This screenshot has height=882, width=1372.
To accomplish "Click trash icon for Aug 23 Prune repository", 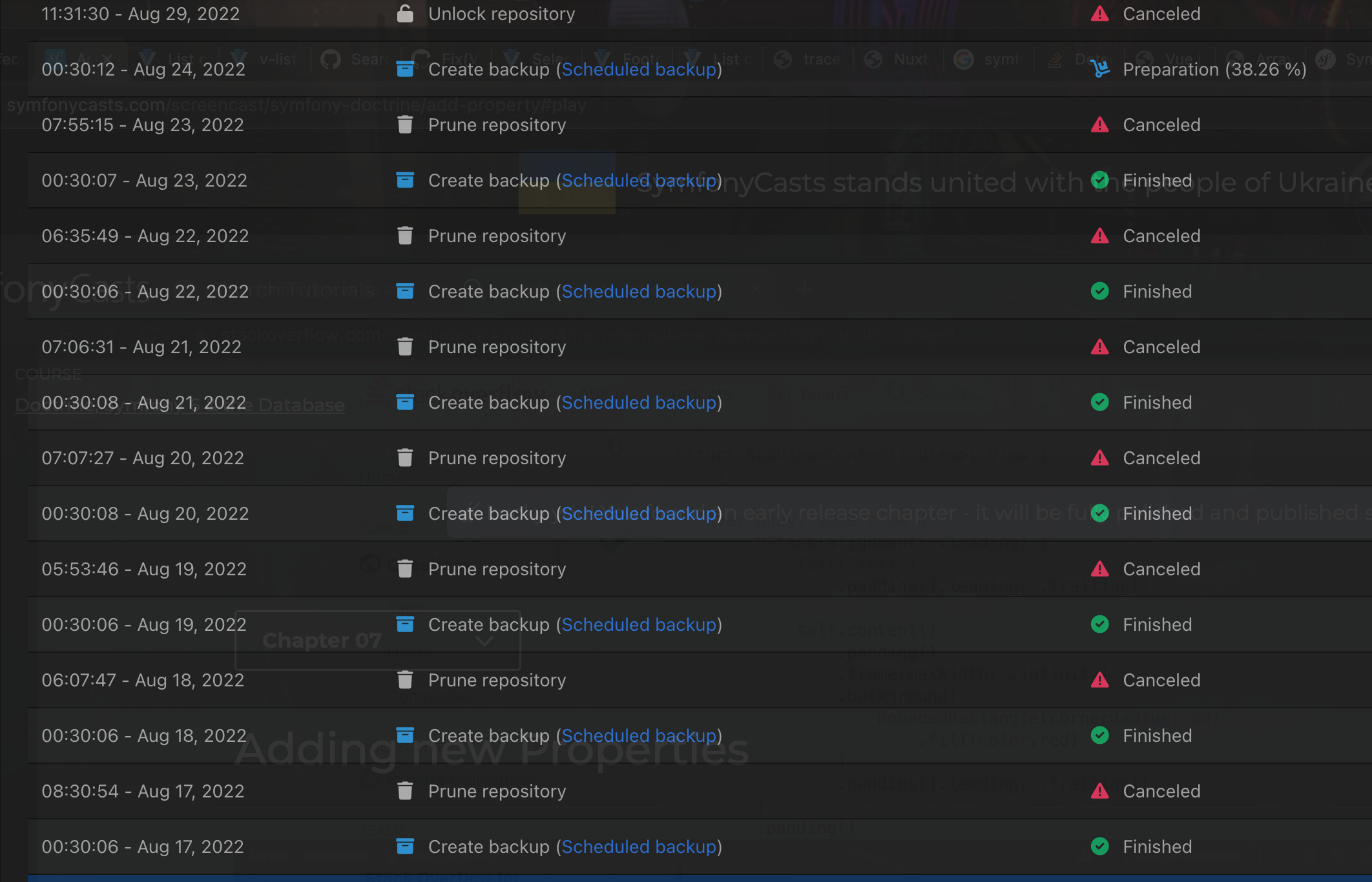I will [405, 125].
